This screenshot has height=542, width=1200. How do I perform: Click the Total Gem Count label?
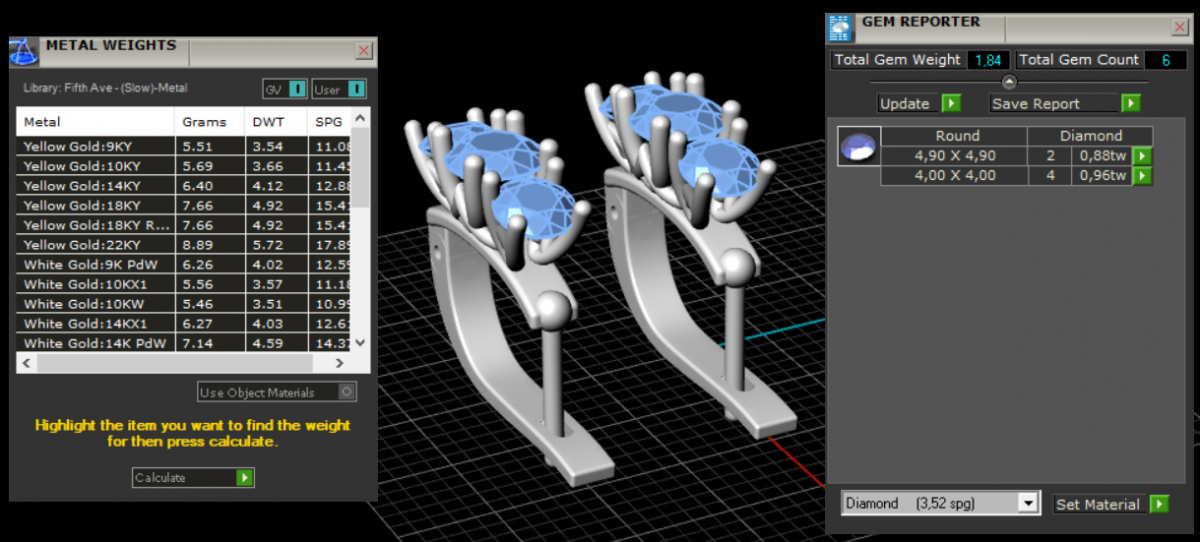1079,60
